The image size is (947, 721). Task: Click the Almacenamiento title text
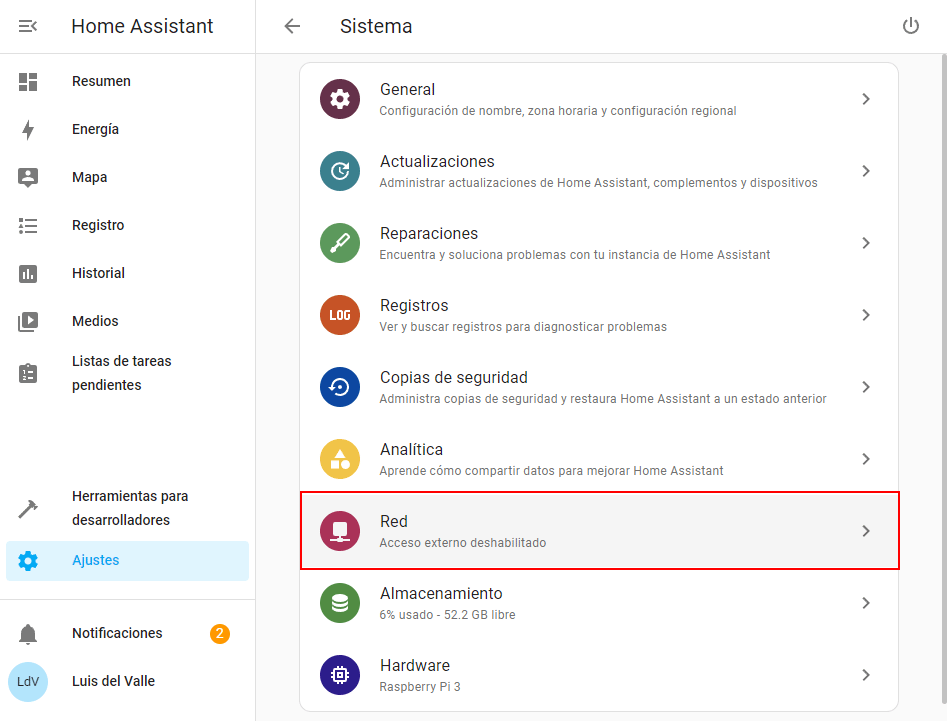pyautogui.click(x=441, y=594)
